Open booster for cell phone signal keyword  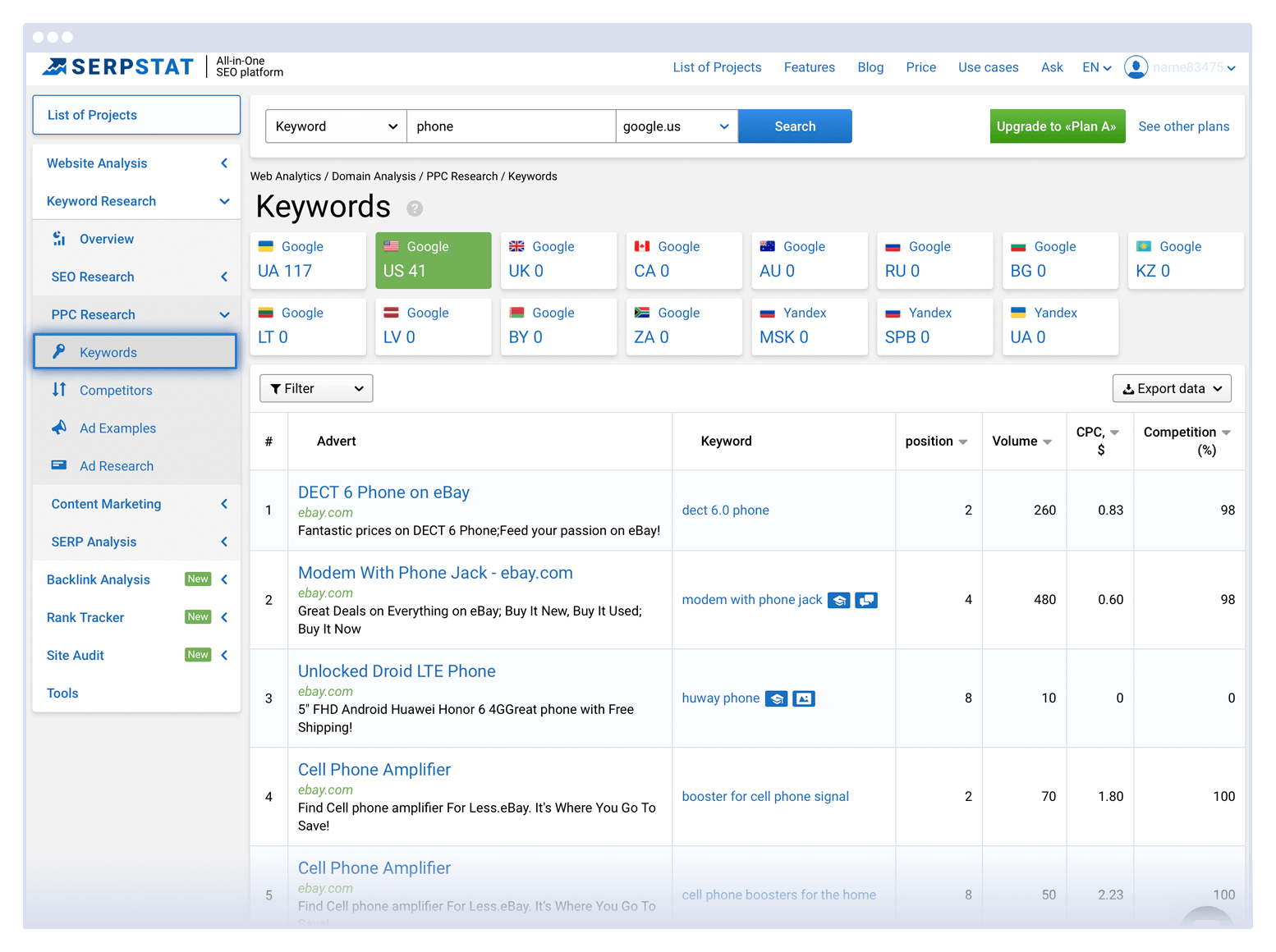point(765,797)
